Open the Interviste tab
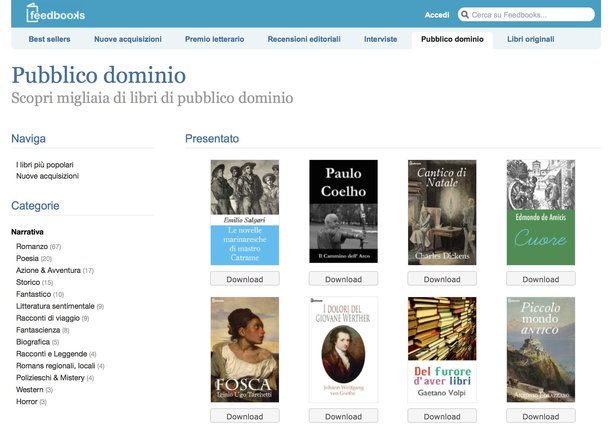Image resolution: width=610 pixels, height=431 pixels. 380,39
